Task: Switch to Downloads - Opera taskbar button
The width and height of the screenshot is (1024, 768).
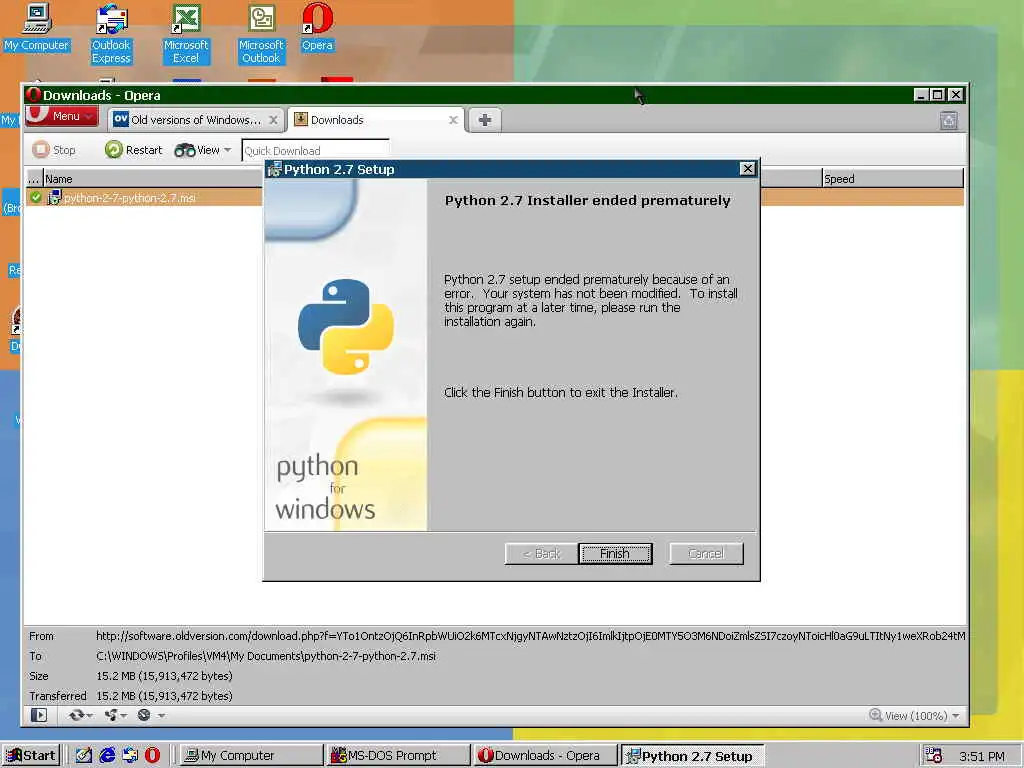Action: tap(546, 756)
